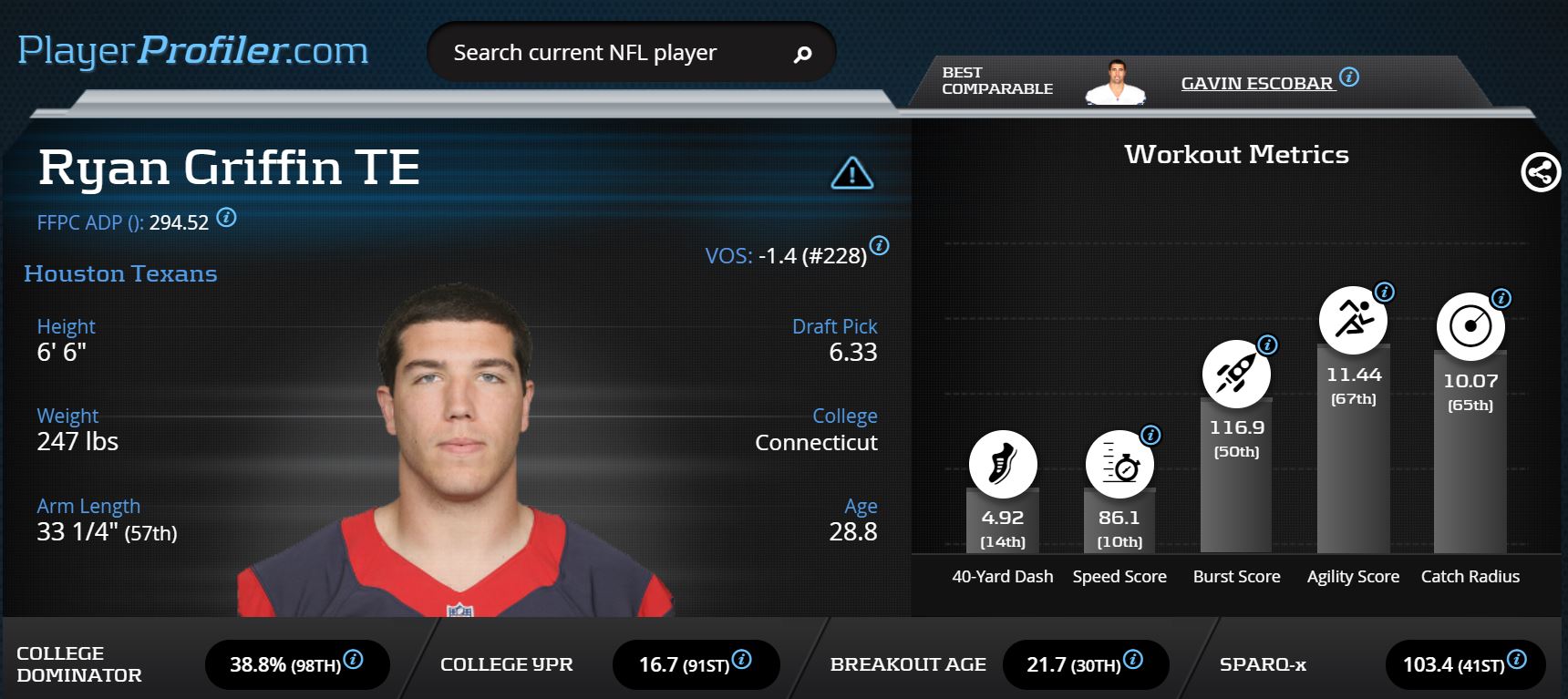1568x699 pixels.
Task: Click info icon next to Gavin Escobar
Action: point(1349,77)
